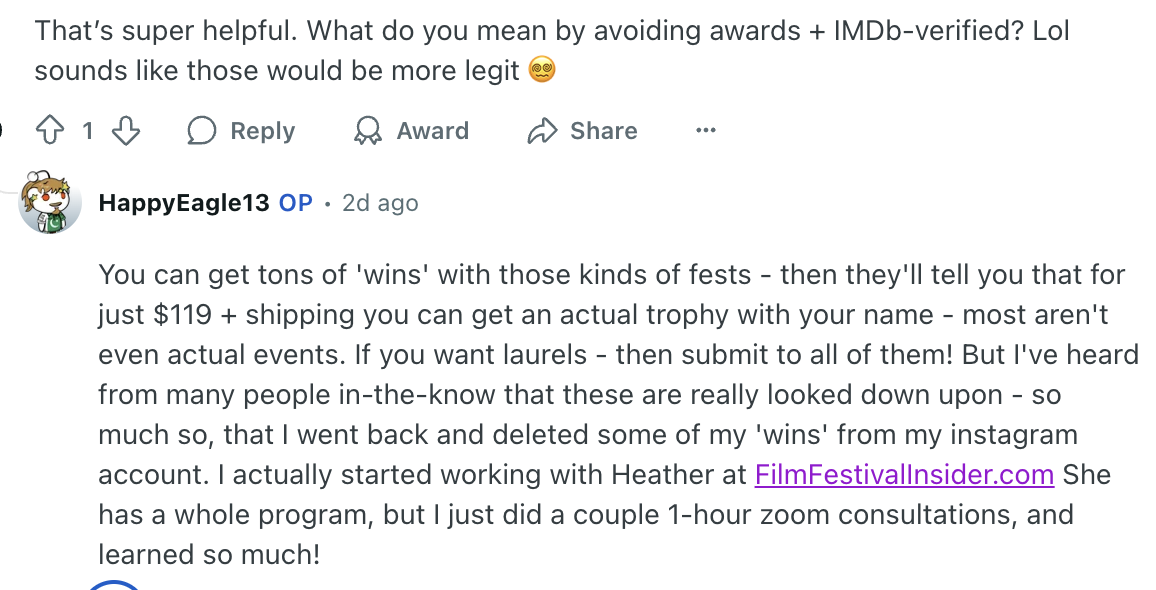Downvote the comment about awards and IMDb-verified

125,131
